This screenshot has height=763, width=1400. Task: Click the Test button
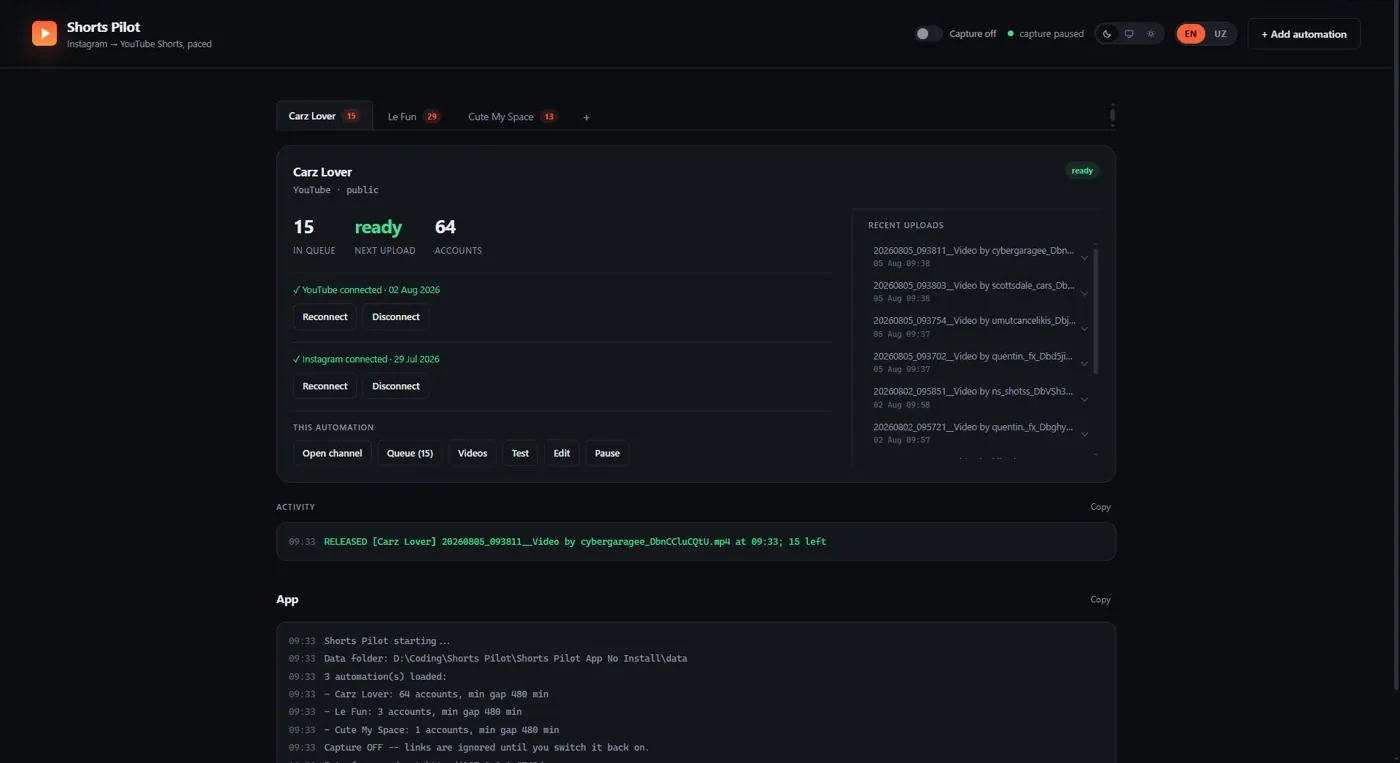click(520, 453)
